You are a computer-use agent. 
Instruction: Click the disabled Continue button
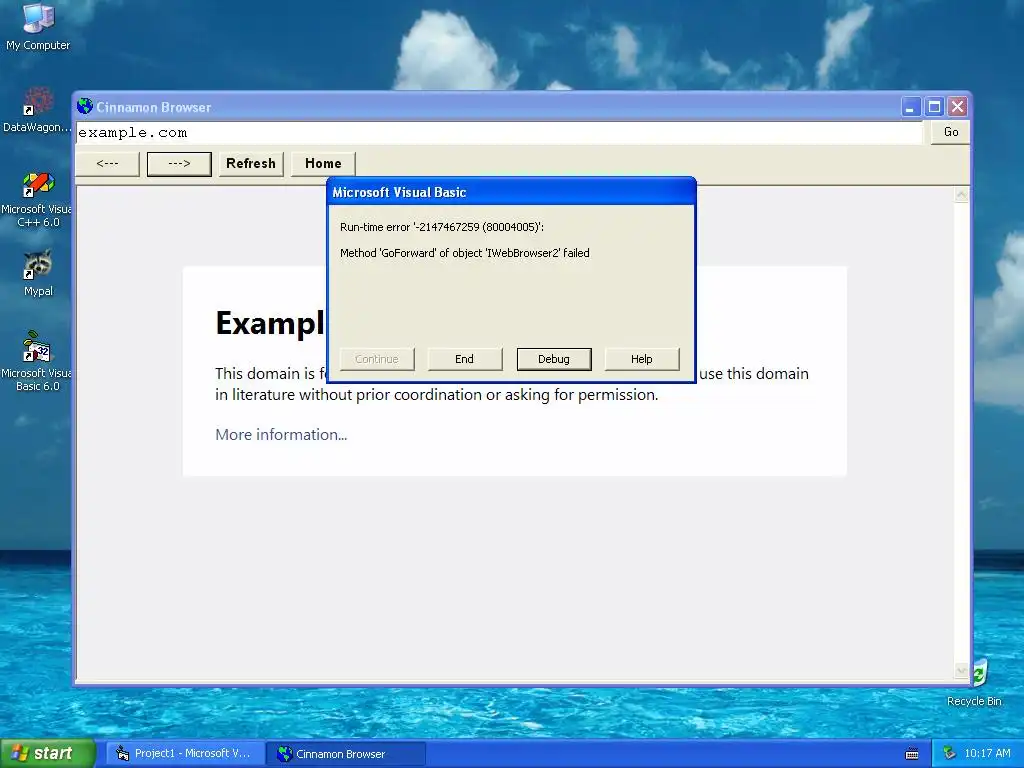tap(377, 359)
